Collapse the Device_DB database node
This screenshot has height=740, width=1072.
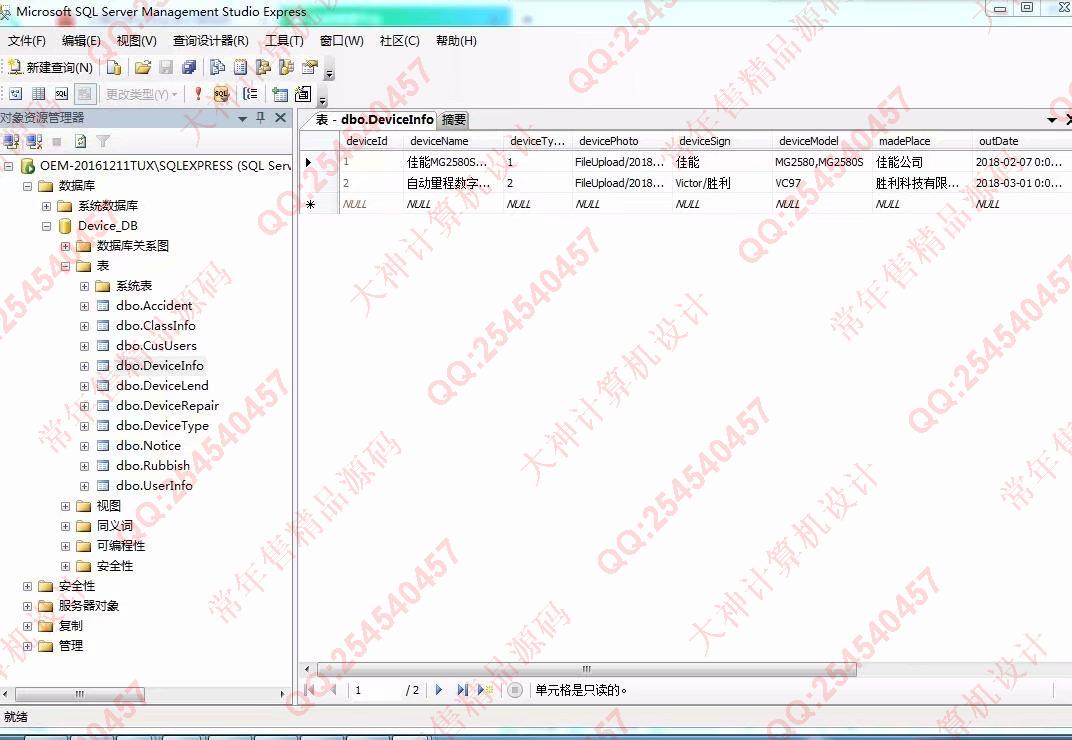pos(46,226)
